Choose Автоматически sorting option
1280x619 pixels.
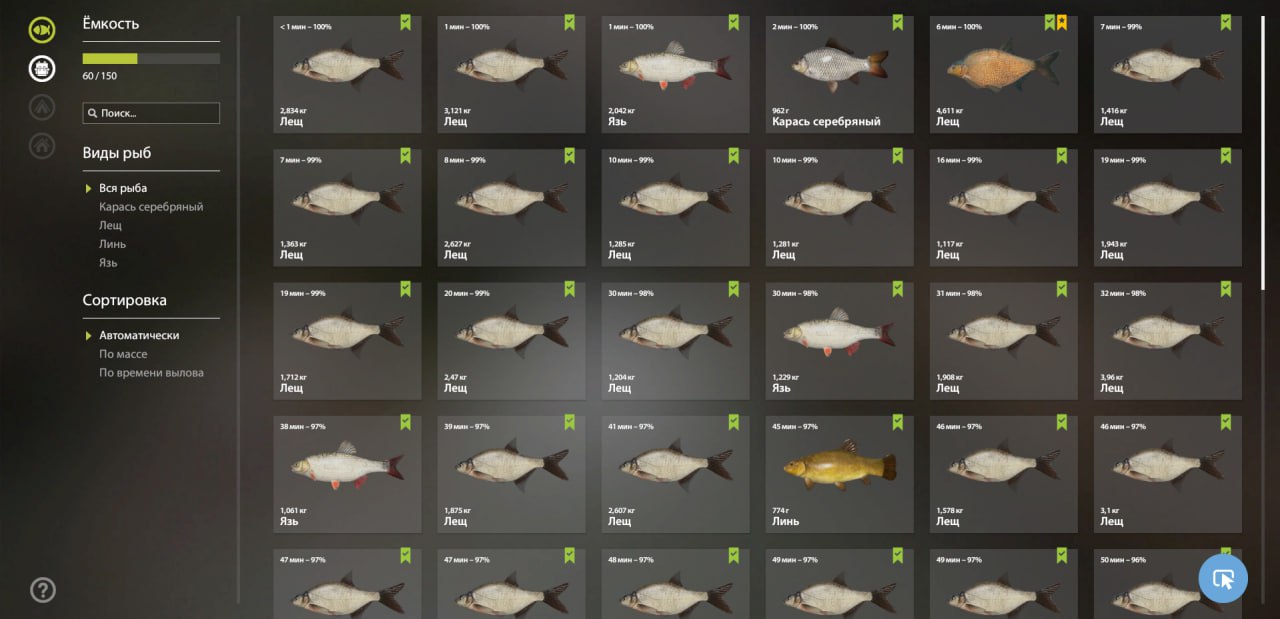139,335
